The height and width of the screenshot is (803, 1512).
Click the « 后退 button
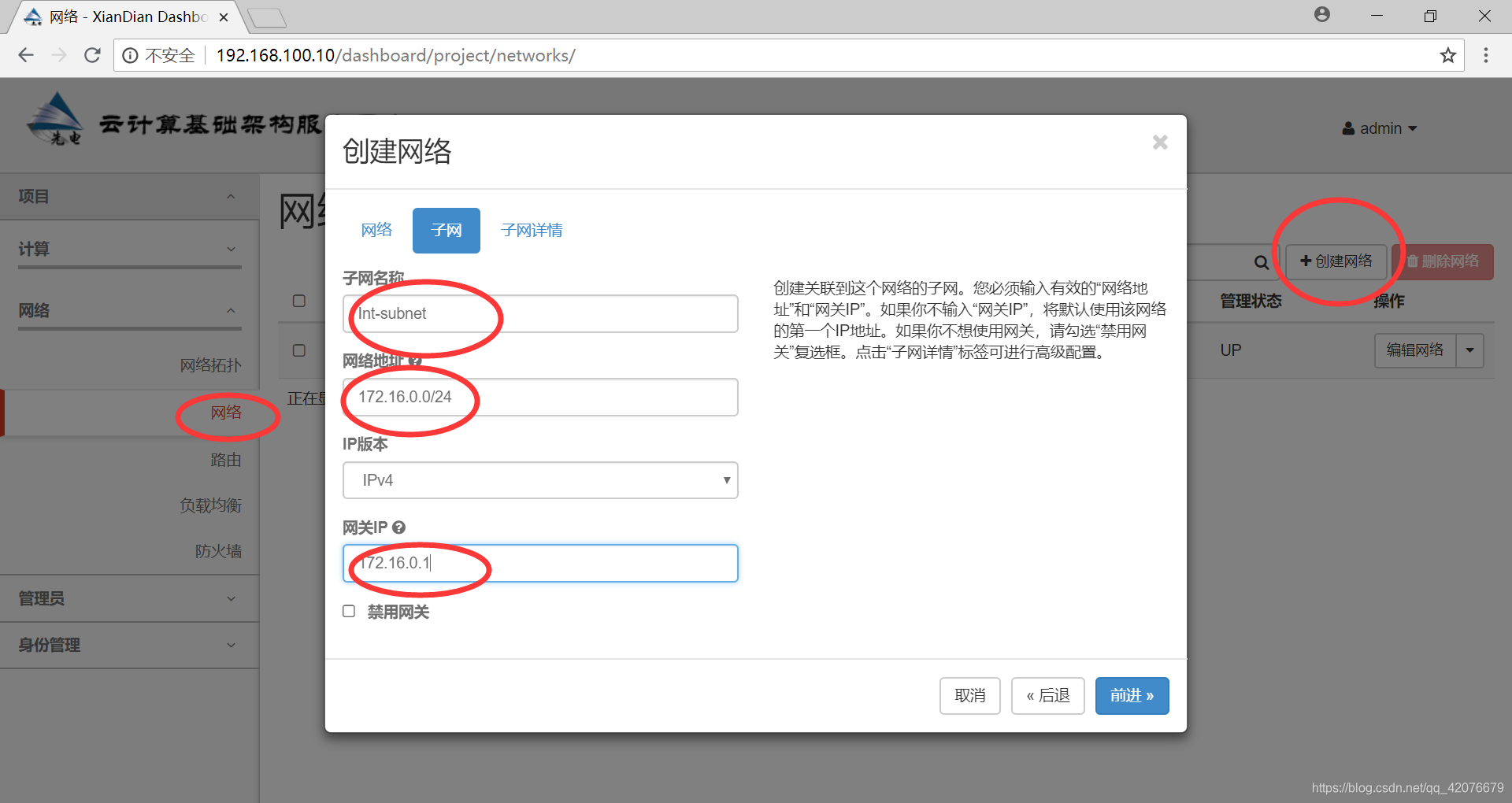[1048, 696]
